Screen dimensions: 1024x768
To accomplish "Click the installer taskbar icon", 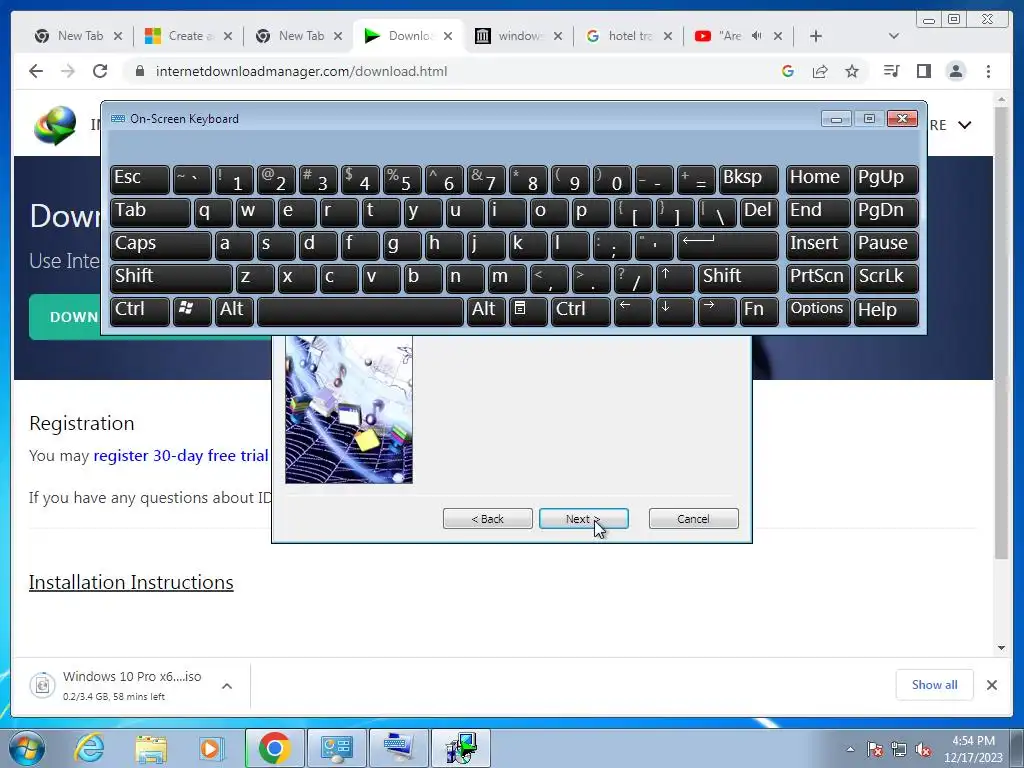I will tap(461, 748).
